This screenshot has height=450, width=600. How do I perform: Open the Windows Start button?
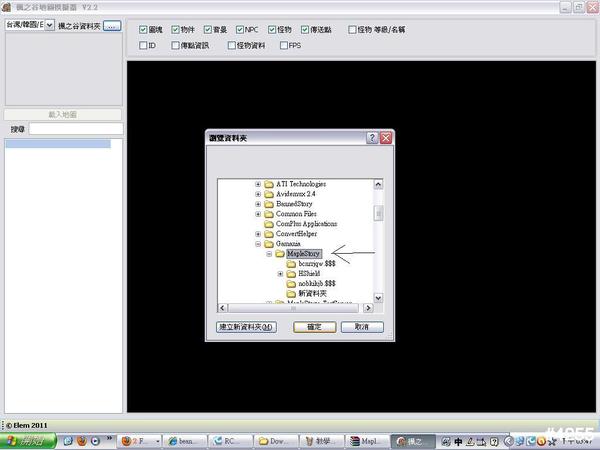[x=28, y=441]
